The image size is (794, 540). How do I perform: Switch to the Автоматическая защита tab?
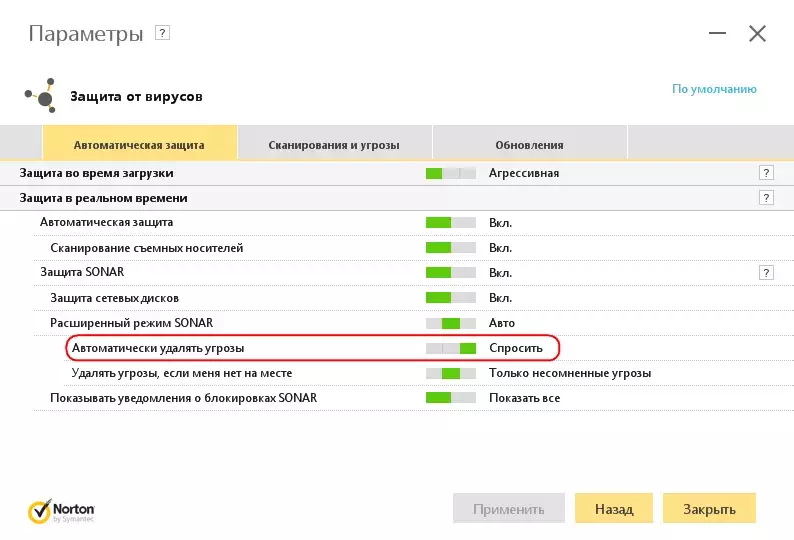(x=139, y=143)
